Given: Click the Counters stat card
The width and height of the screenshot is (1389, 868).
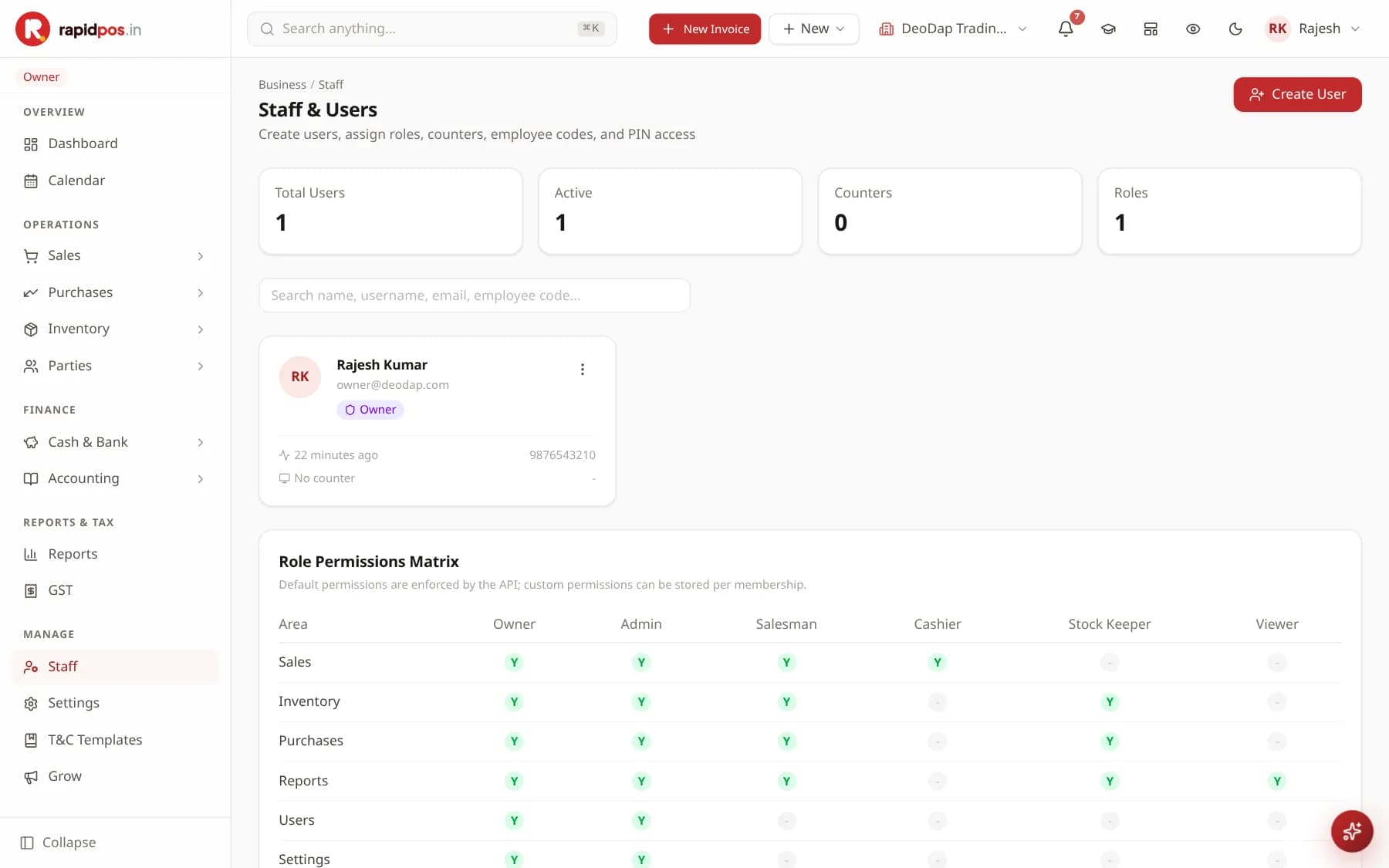Looking at the screenshot, I should [x=950, y=211].
